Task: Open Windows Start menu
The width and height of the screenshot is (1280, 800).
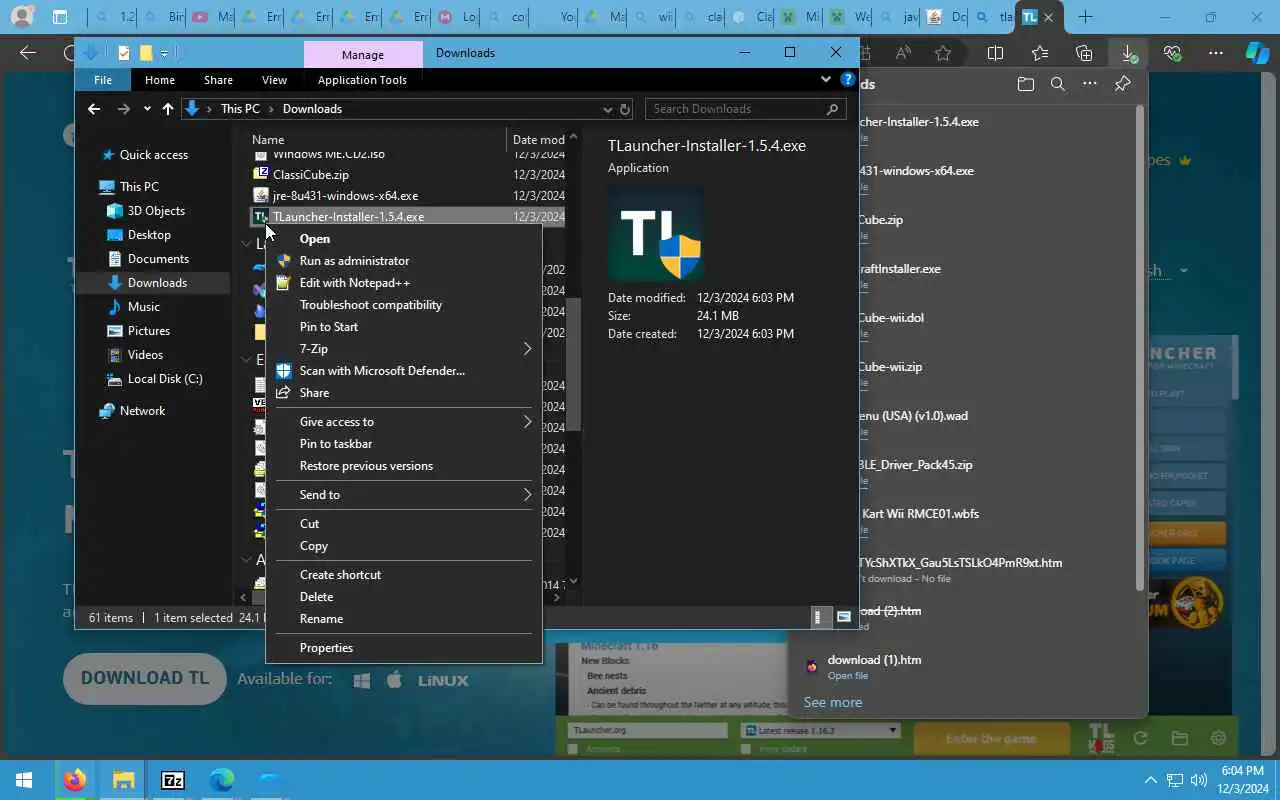Action: [24, 780]
